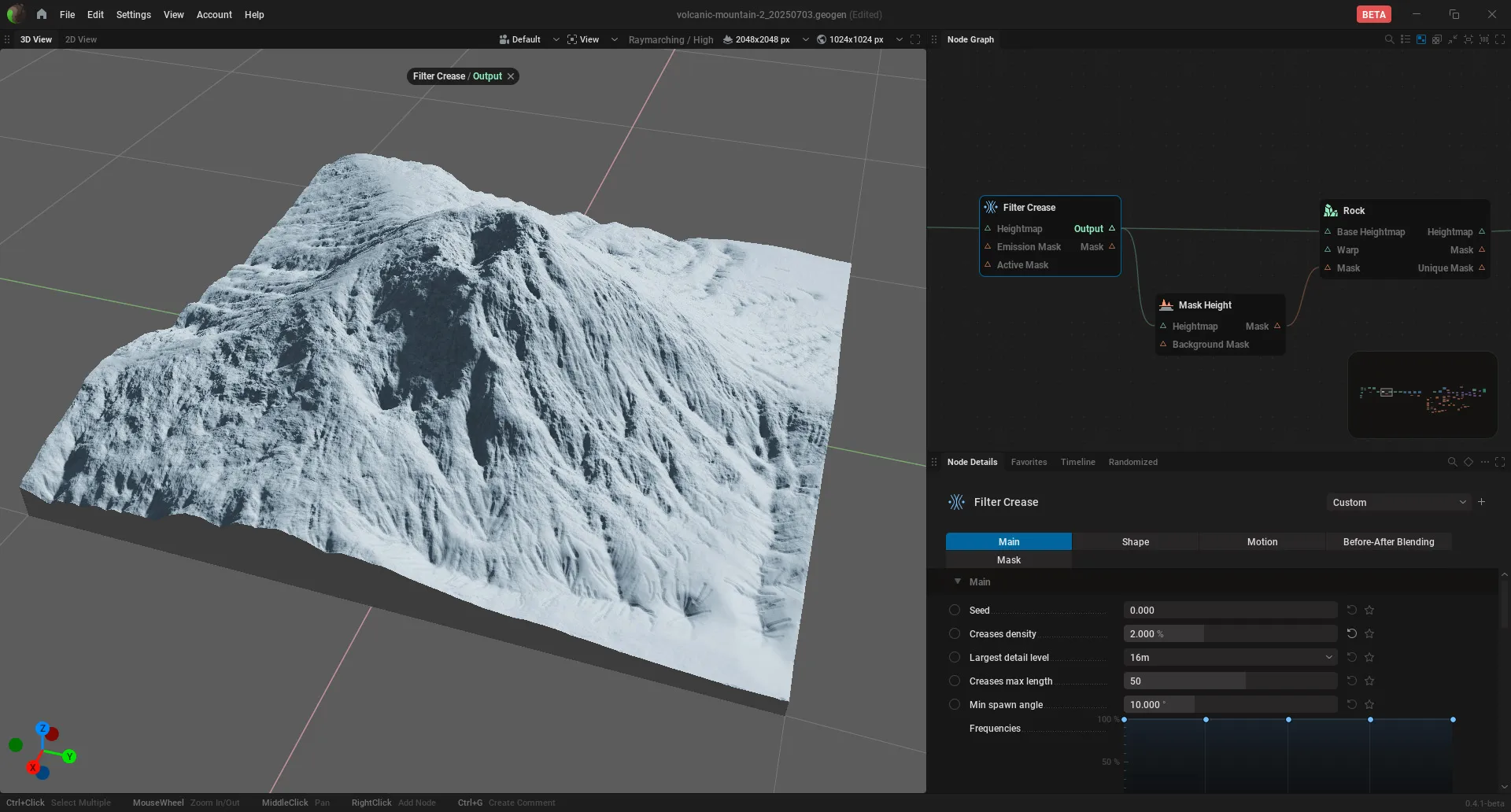Switch to the Shape tab
Viewport: 1511px width, 812px height.
coord(1135,541)
